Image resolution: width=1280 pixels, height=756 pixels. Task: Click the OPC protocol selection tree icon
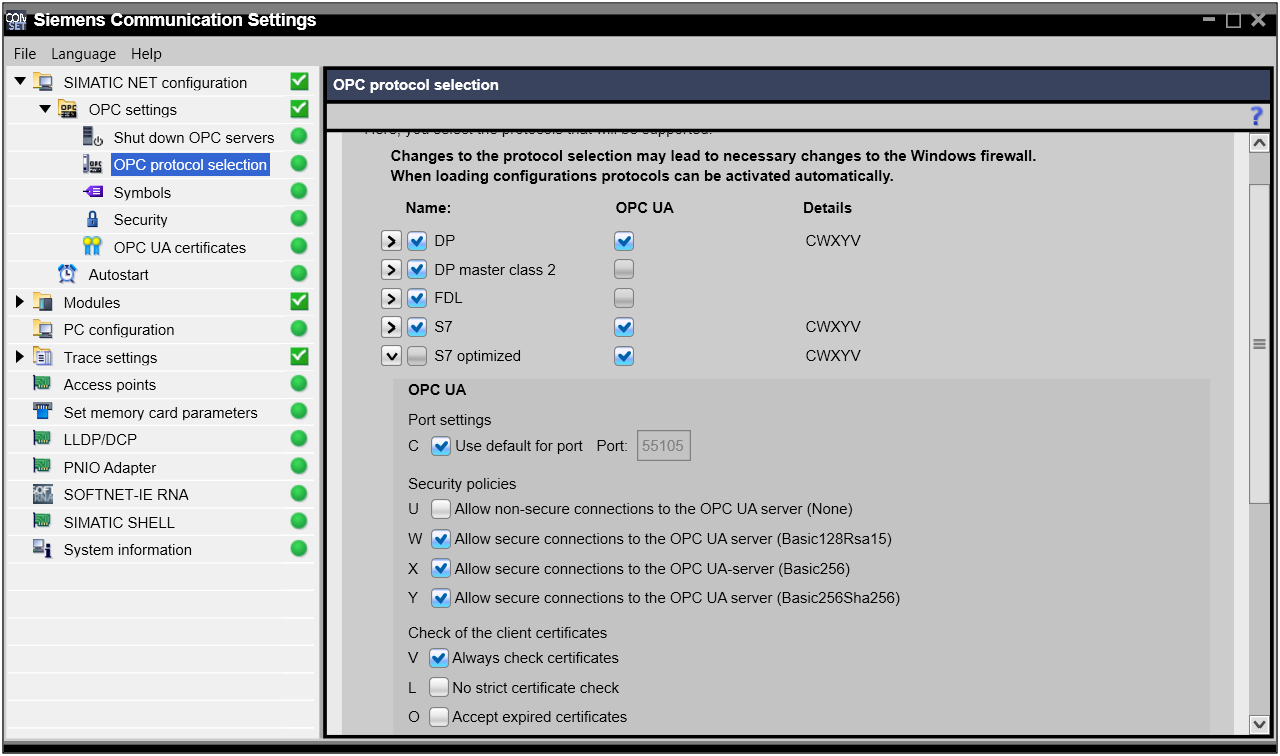(93, 165)
